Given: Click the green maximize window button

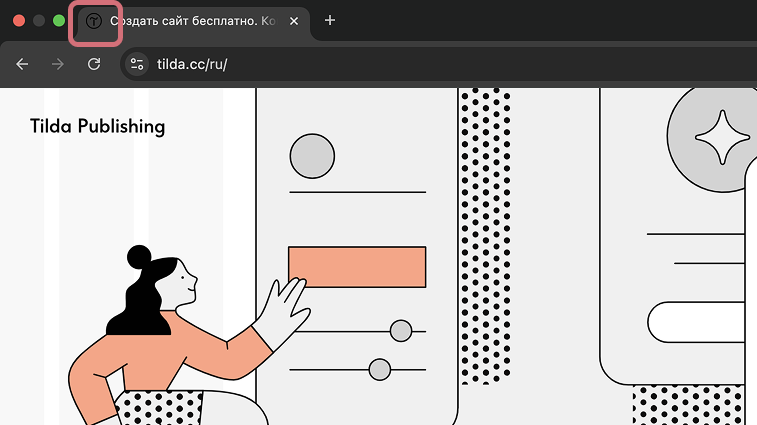Looking at the screenshot, I should (59, 21).
